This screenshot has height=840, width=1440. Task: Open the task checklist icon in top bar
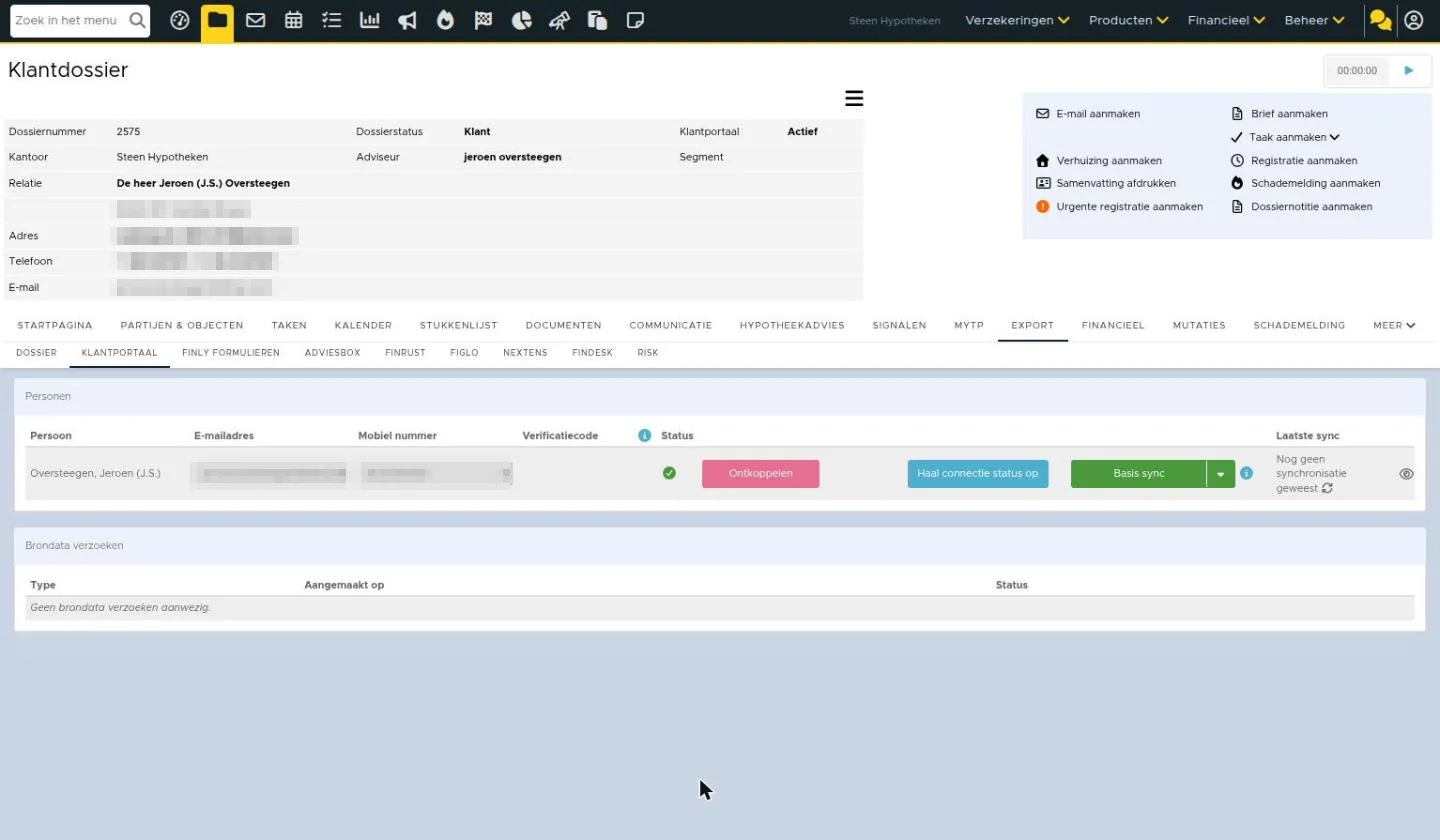[x=332, y=20]
